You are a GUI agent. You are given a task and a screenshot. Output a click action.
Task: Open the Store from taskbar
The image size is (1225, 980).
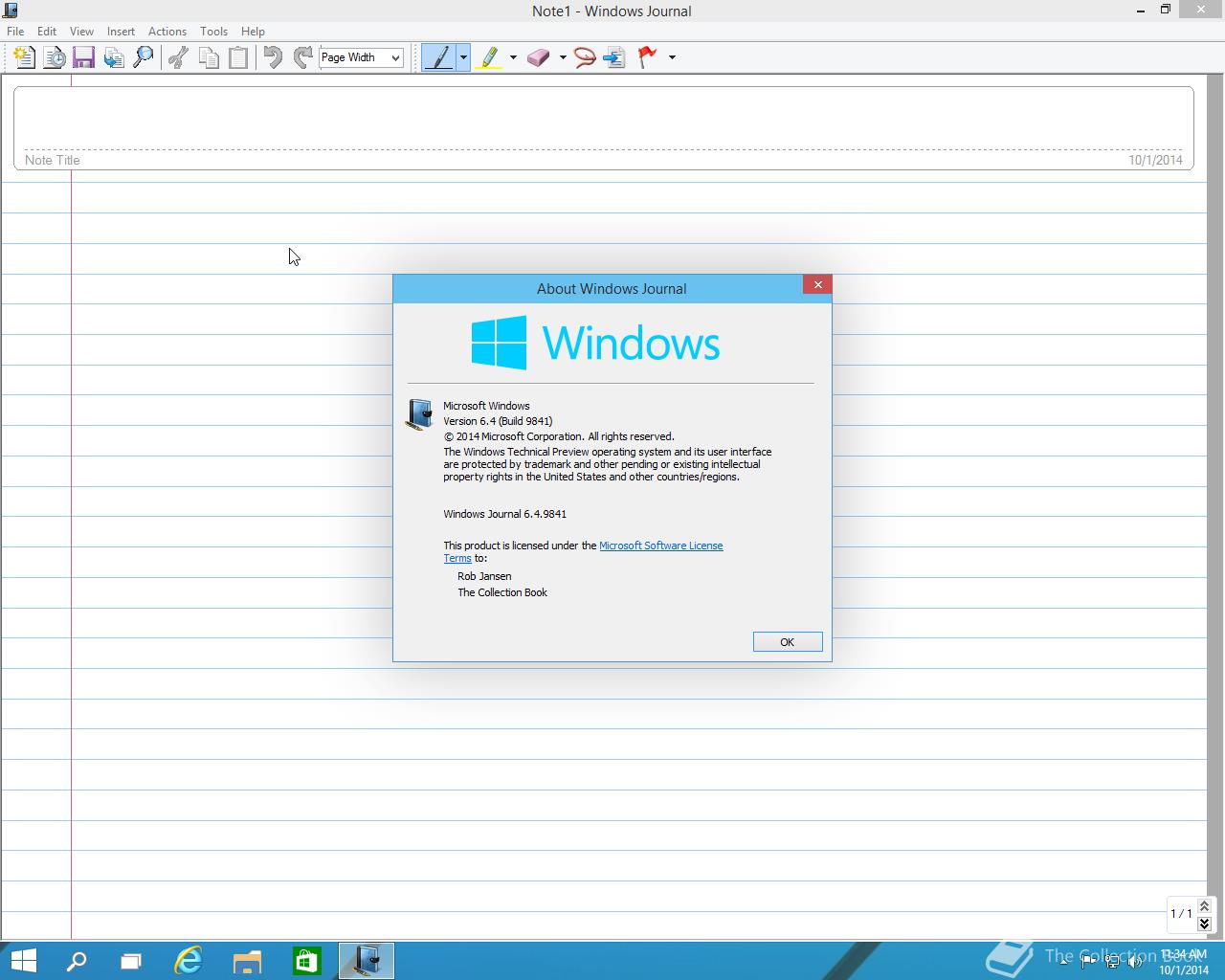[x=306, y=961]
